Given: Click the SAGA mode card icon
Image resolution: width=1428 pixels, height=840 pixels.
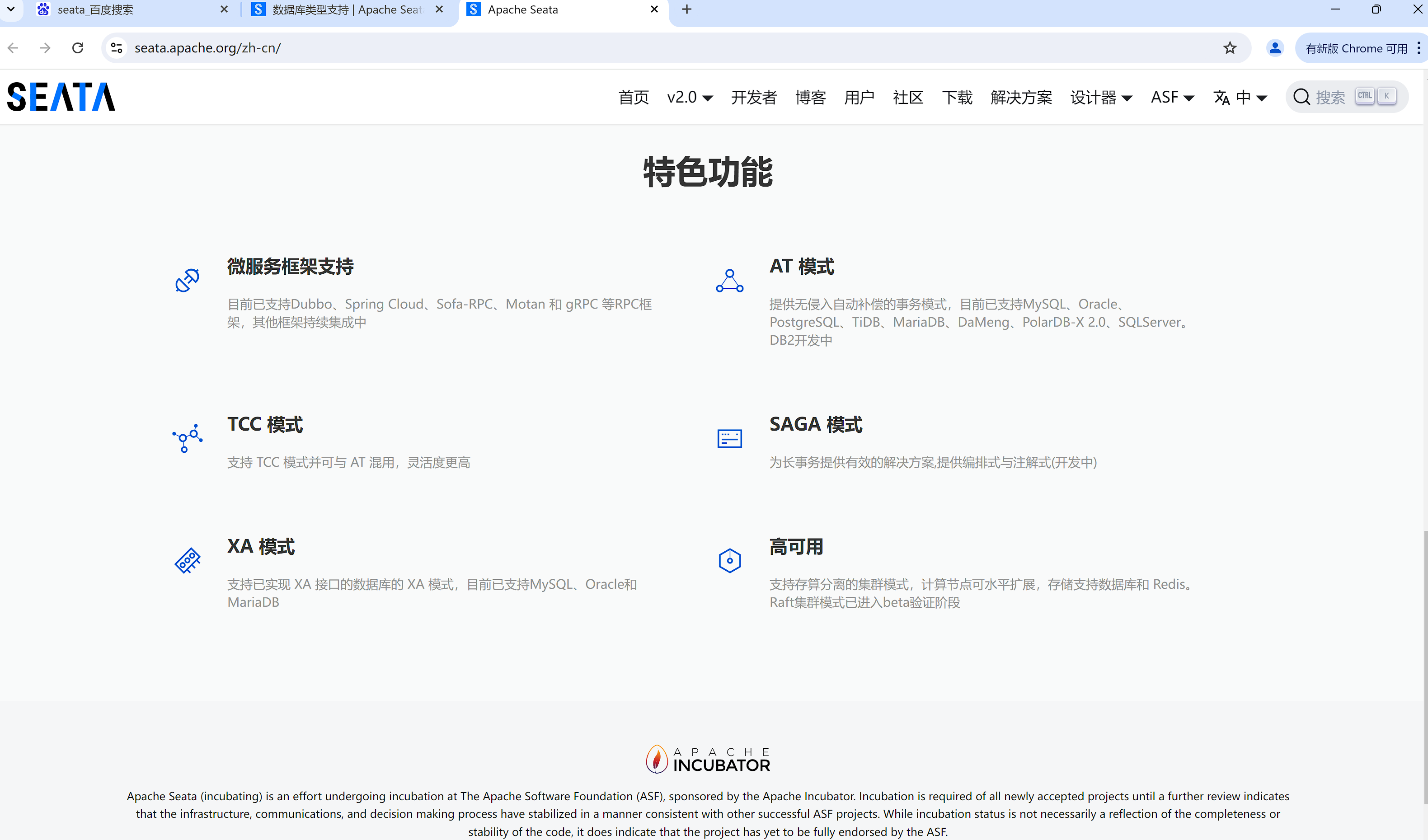Looking at the screenshot, I should pyautogui.click(x=729, y=438).
